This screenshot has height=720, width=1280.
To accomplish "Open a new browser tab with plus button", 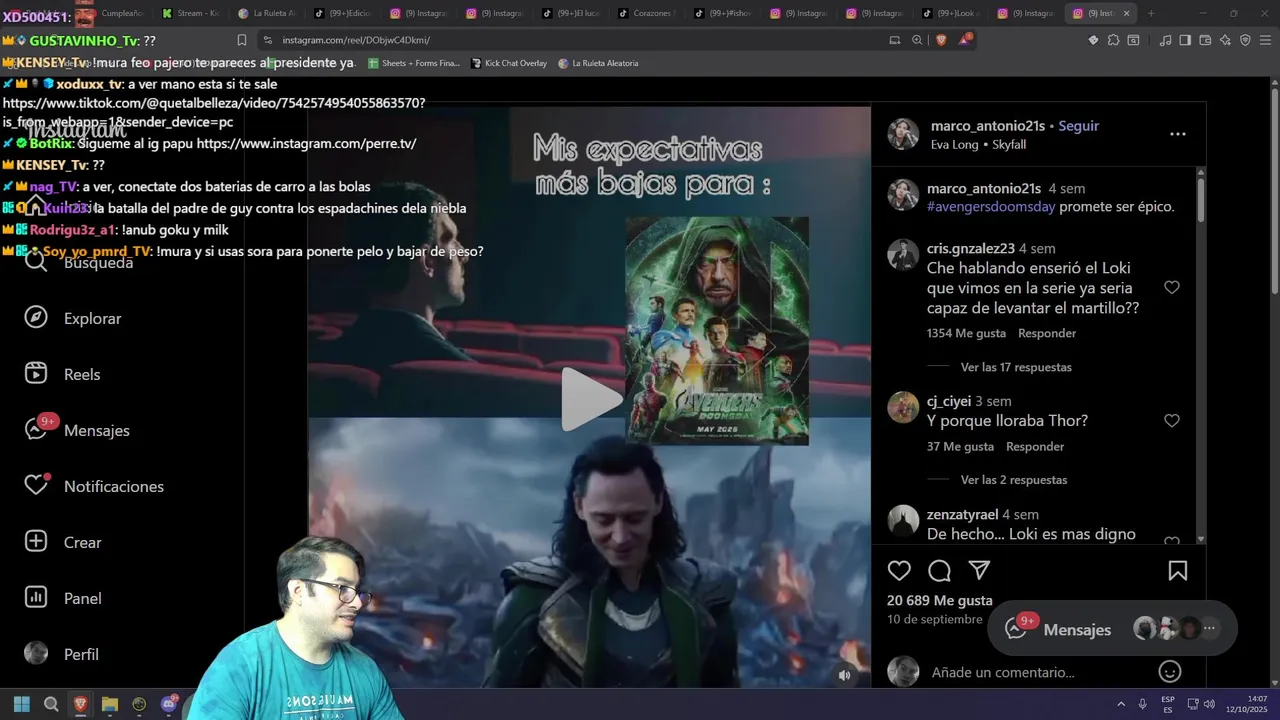I will click(x=1151, y=13).
